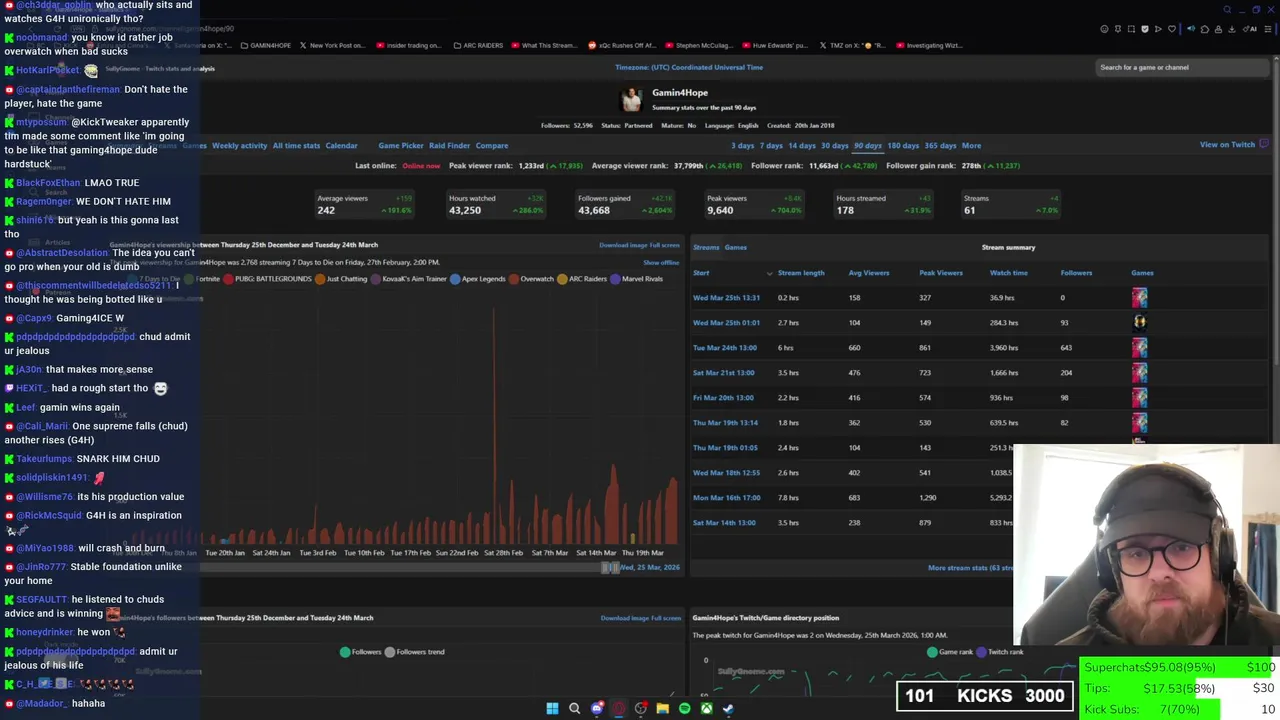Screen dimensions: 1280x720
Task: Open the Windows Start menu
Action: coord(552,708)
